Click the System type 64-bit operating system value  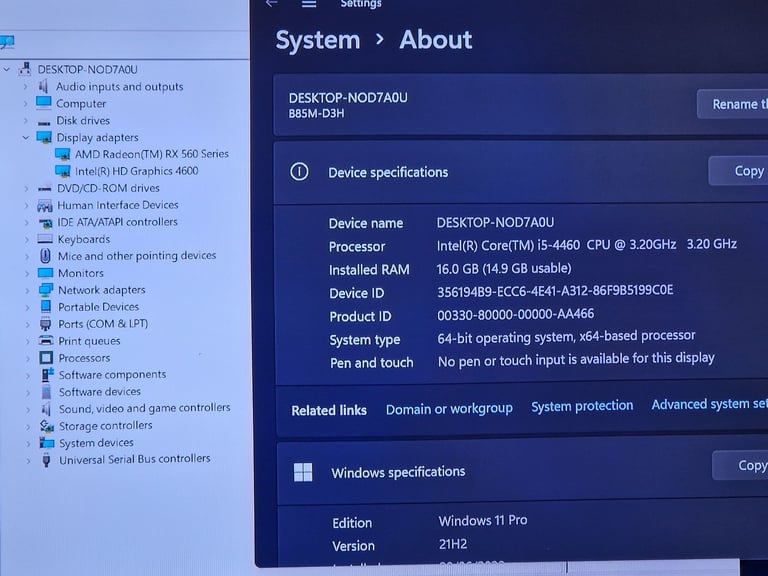pyautogui.click(x=566, y=337)
